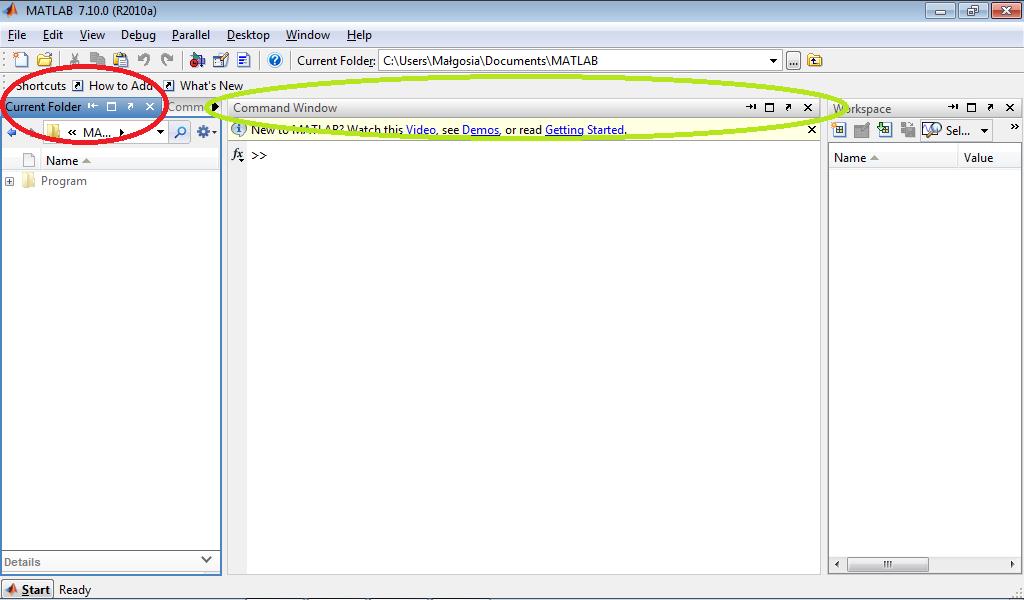Viewport: 1024px width, 600px height.
Task: Open Current Folder path dropdown arrow
Action: (x=773, y=61)
